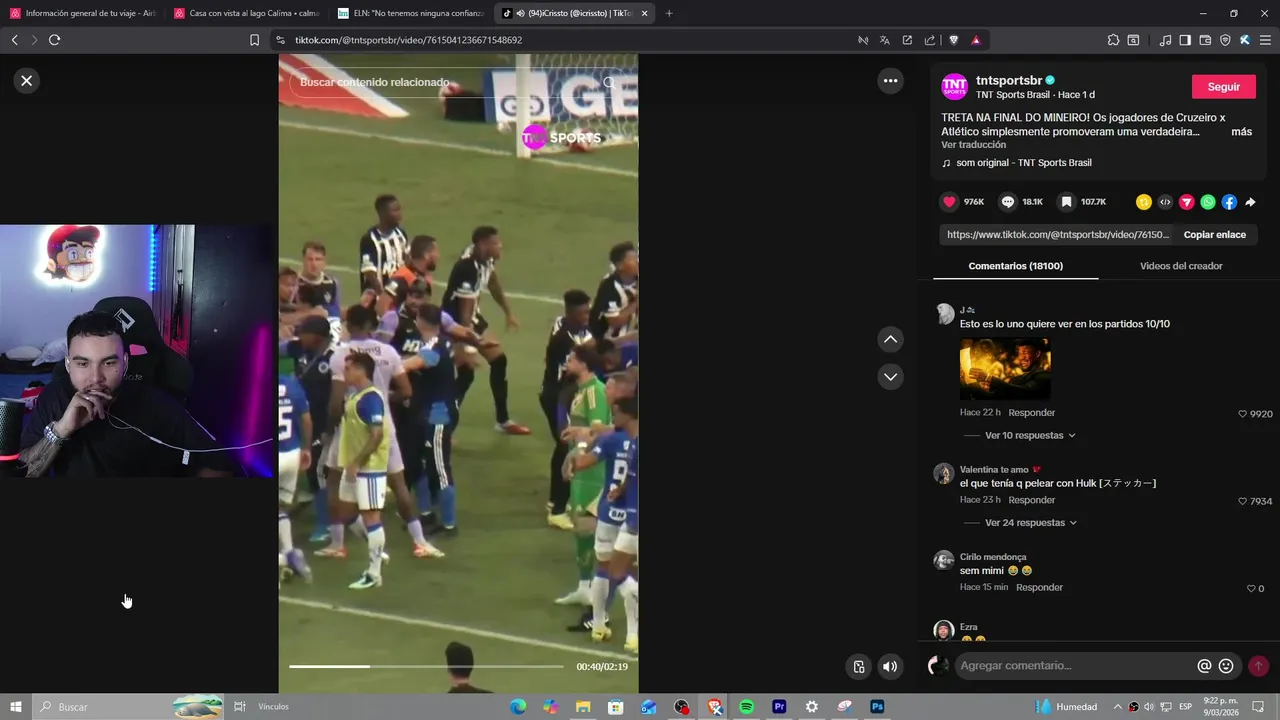Go to previous video with up arrow

[x=890, y=340]
